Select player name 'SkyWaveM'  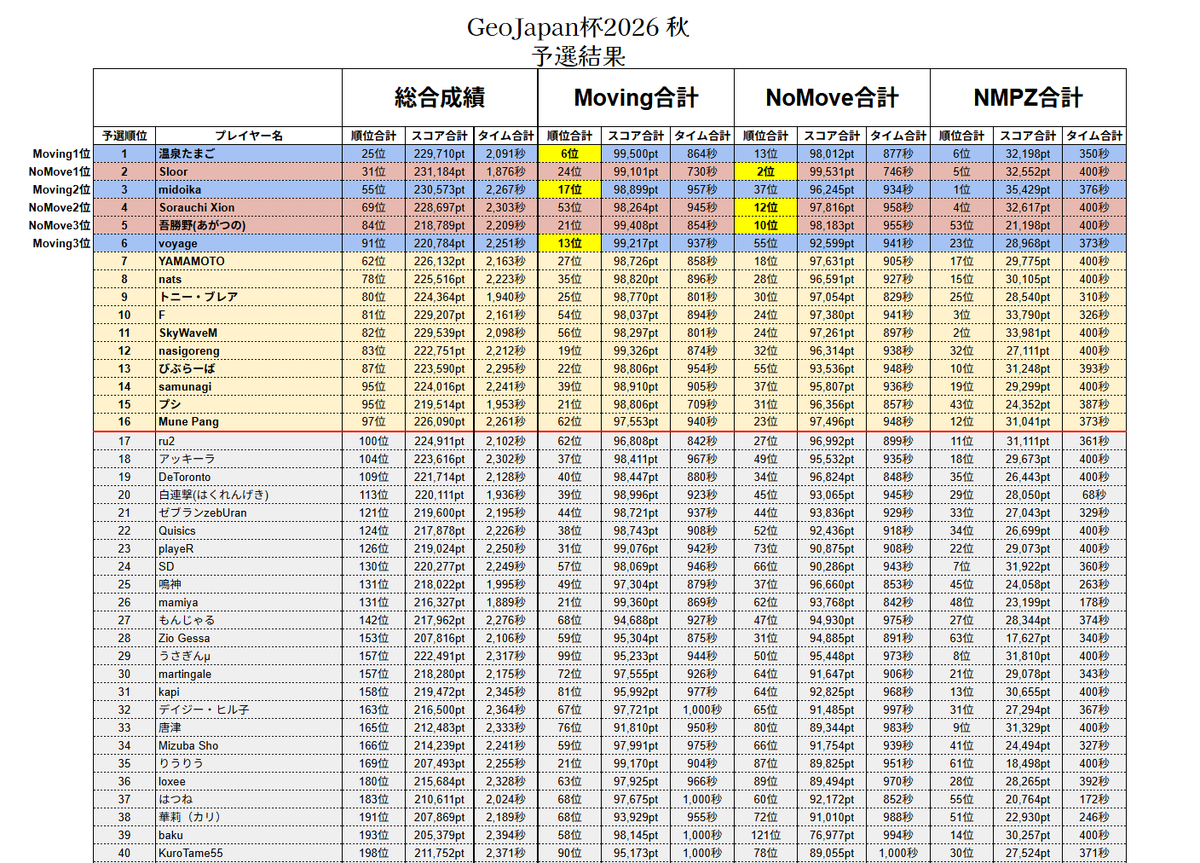[188, 333]
